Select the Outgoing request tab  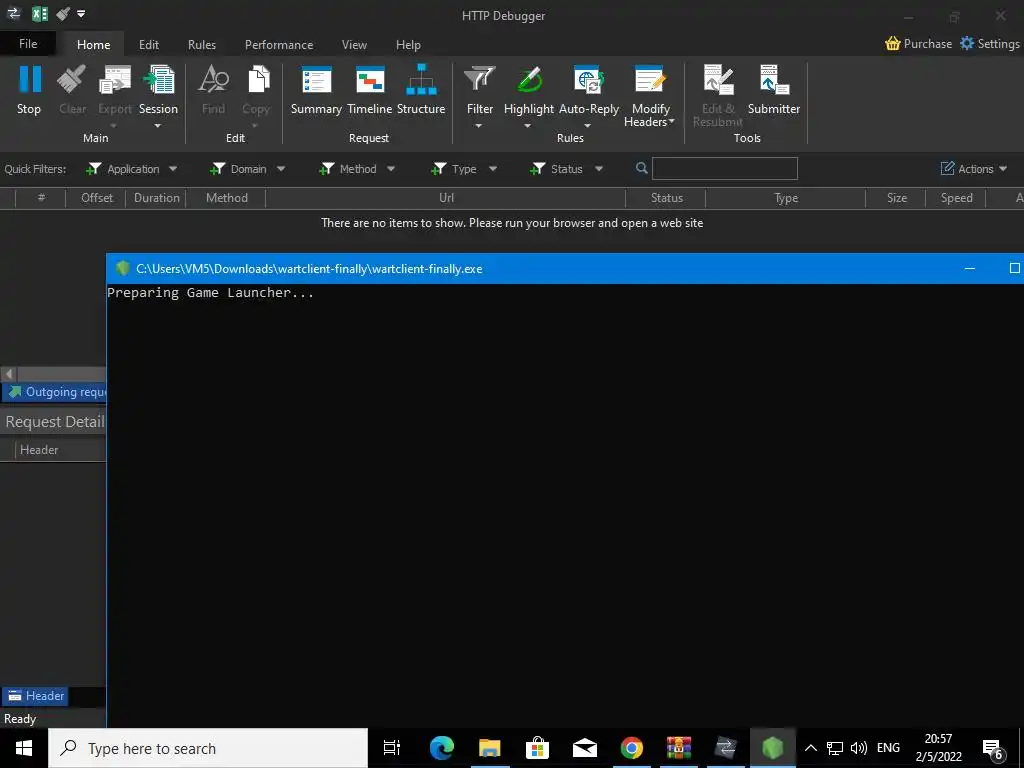click(x=55, y=392)
